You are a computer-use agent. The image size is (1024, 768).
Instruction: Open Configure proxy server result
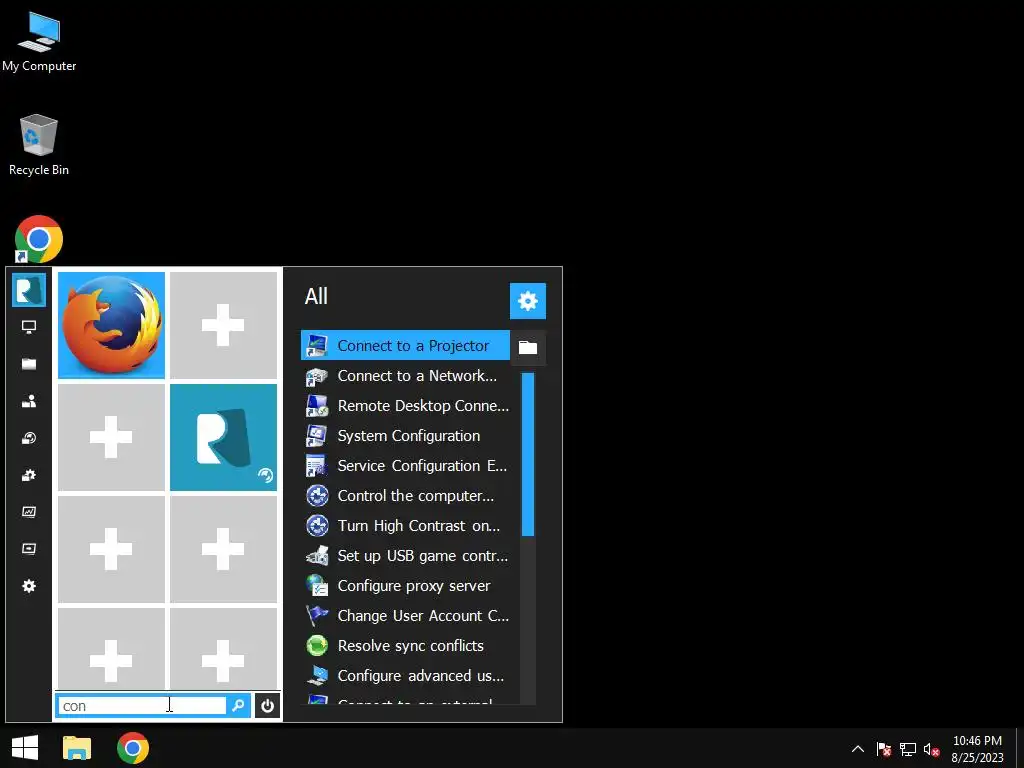pos(405,586)
